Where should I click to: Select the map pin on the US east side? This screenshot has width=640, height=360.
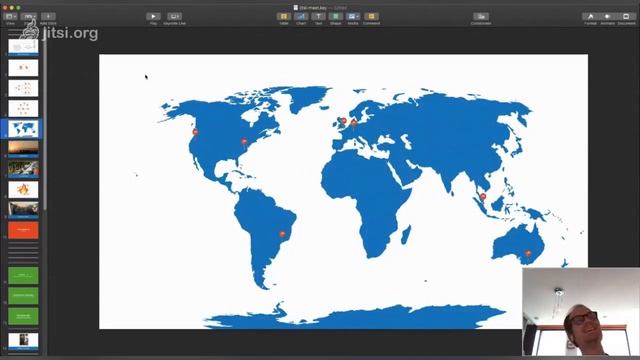click(244, 142)
